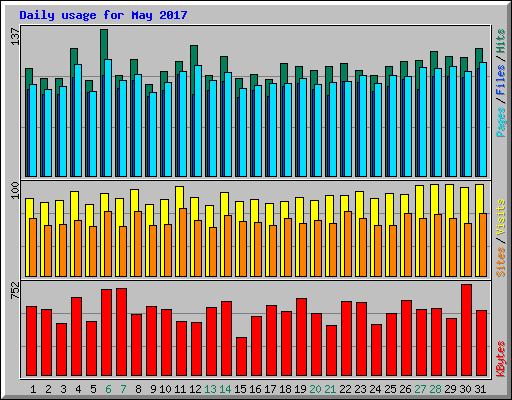This screenshot has width=512, height=400.
Task: Click the "Pages" legend label
Action: tap(501, 122)
